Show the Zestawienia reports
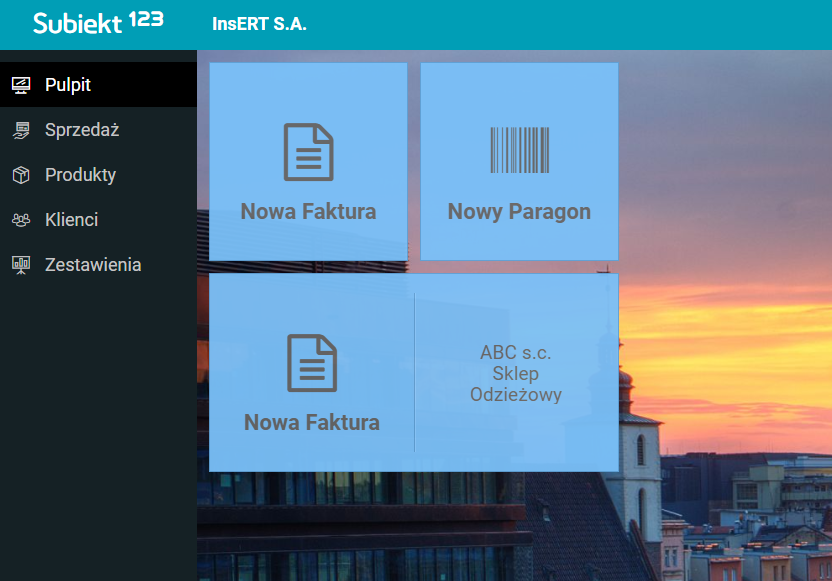Screen dimensions: 832x581 click(98, 265)
